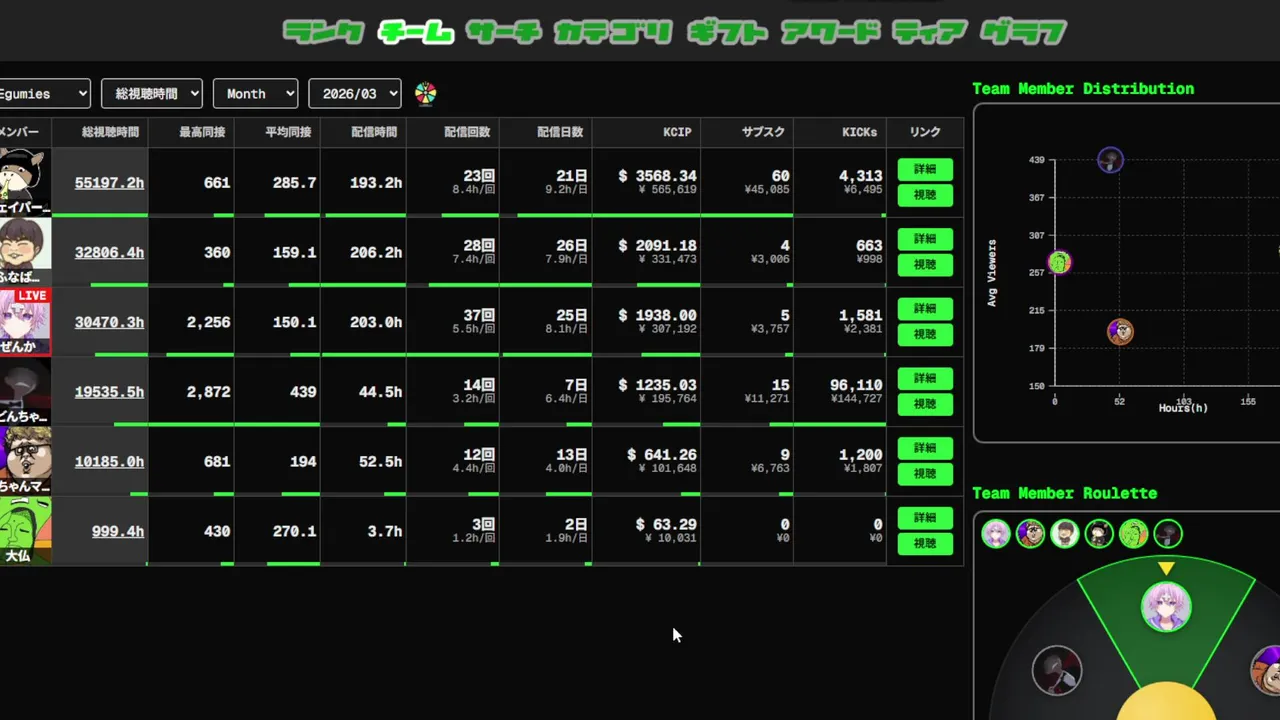
Task: Open 詳細 for the 30470.3h row
Action: click(x=925, y=309)
